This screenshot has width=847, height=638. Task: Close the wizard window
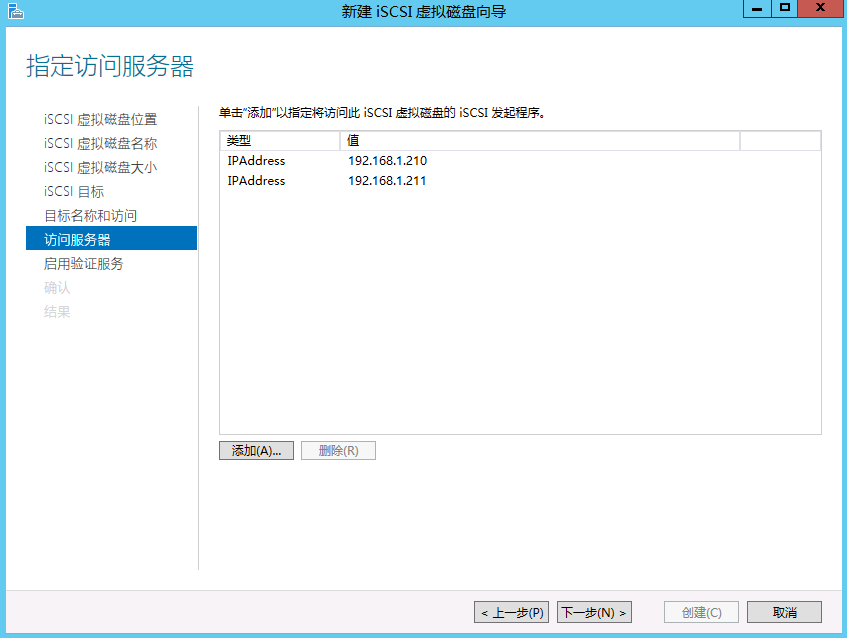click(x=820, y=9)
